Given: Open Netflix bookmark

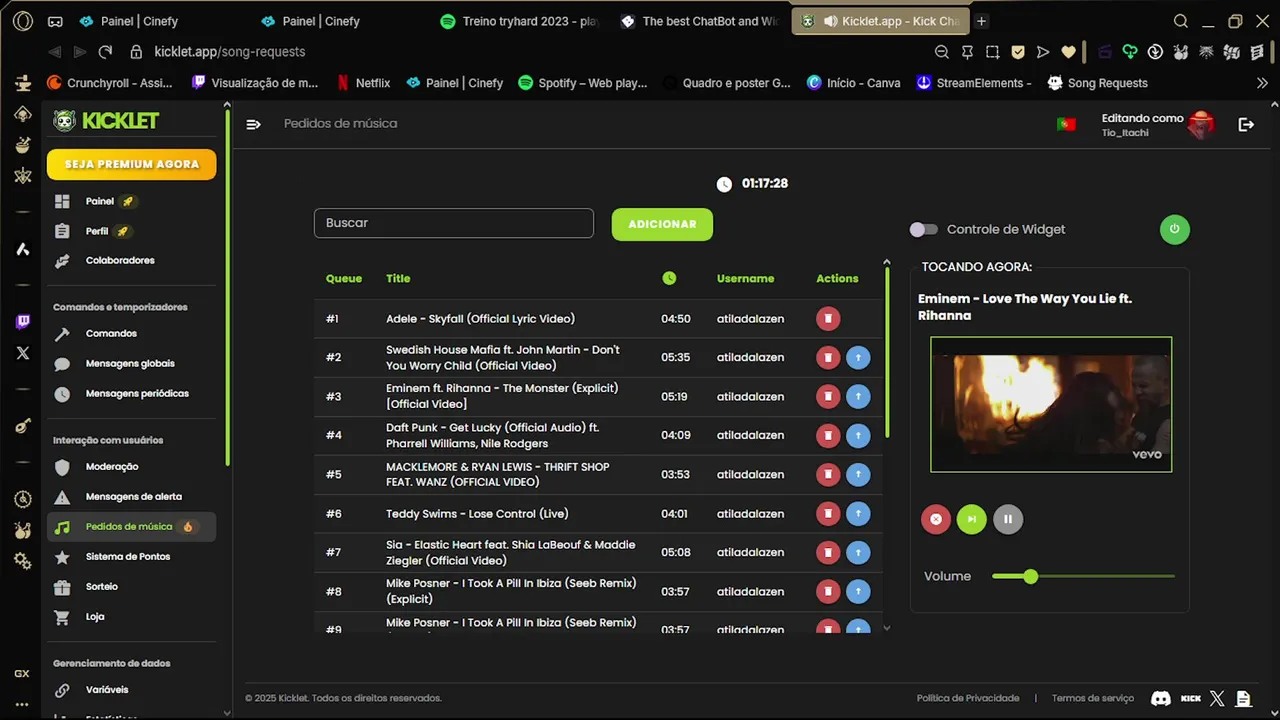Looking at the screenshot, I should 362,83.
